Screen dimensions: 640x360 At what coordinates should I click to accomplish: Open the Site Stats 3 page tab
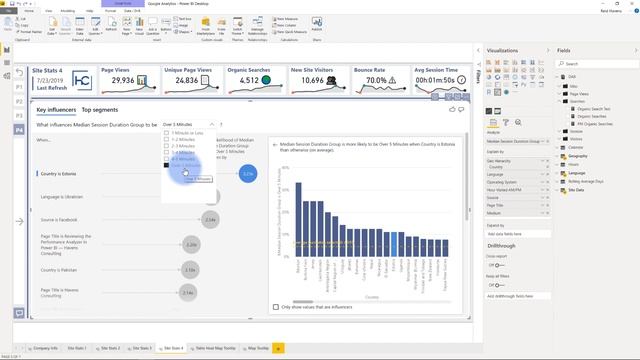[139, 348]
